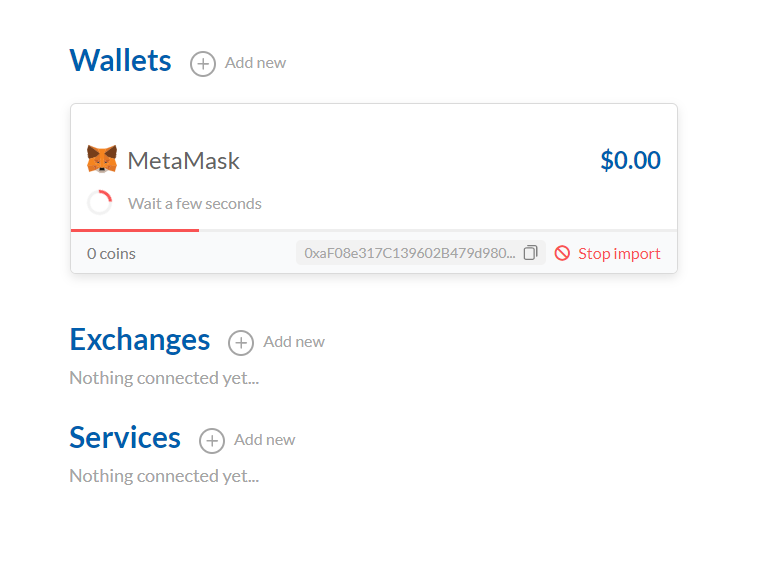Click the $0.00 wallet balance
Image resolution: width=758 pixels, height=578 pixels.
pos(630,160)
